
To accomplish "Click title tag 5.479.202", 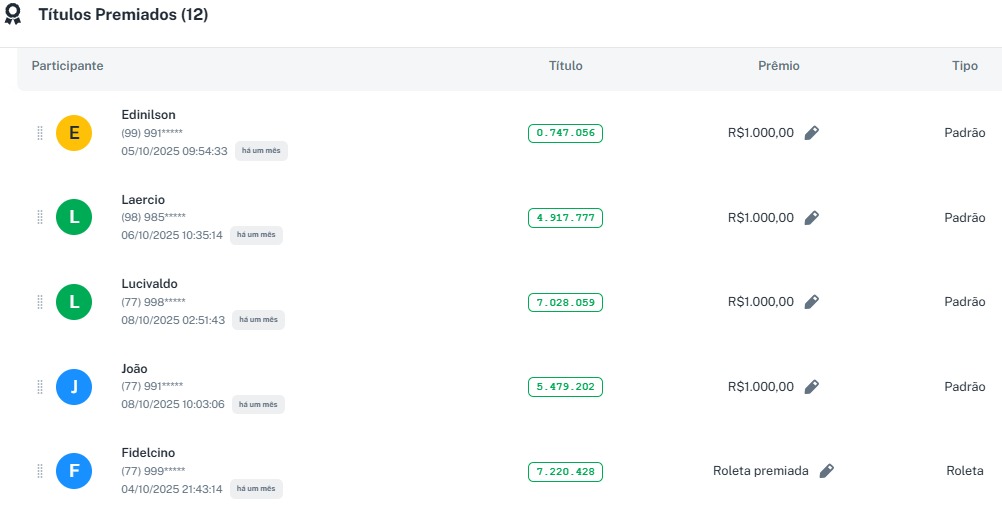I will [565, 387].
